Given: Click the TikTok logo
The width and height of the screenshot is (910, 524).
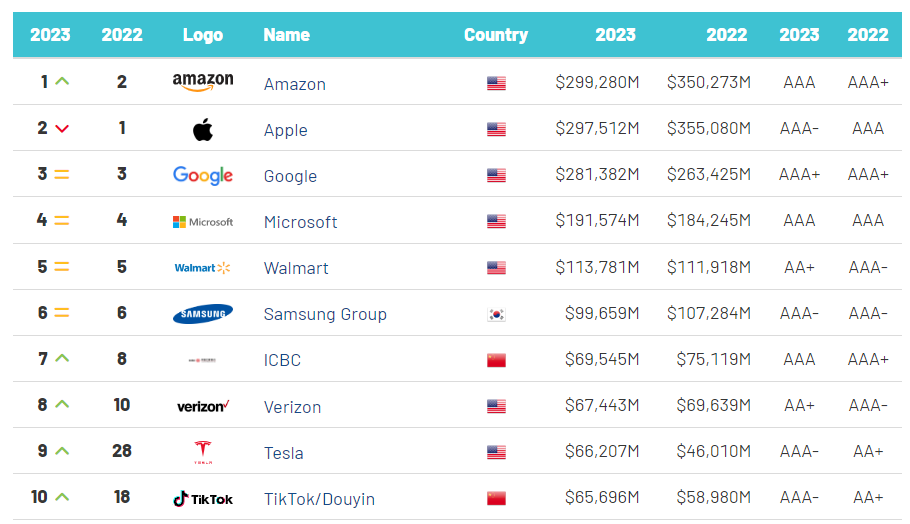Looking at the screenshot, I should 202,498.
